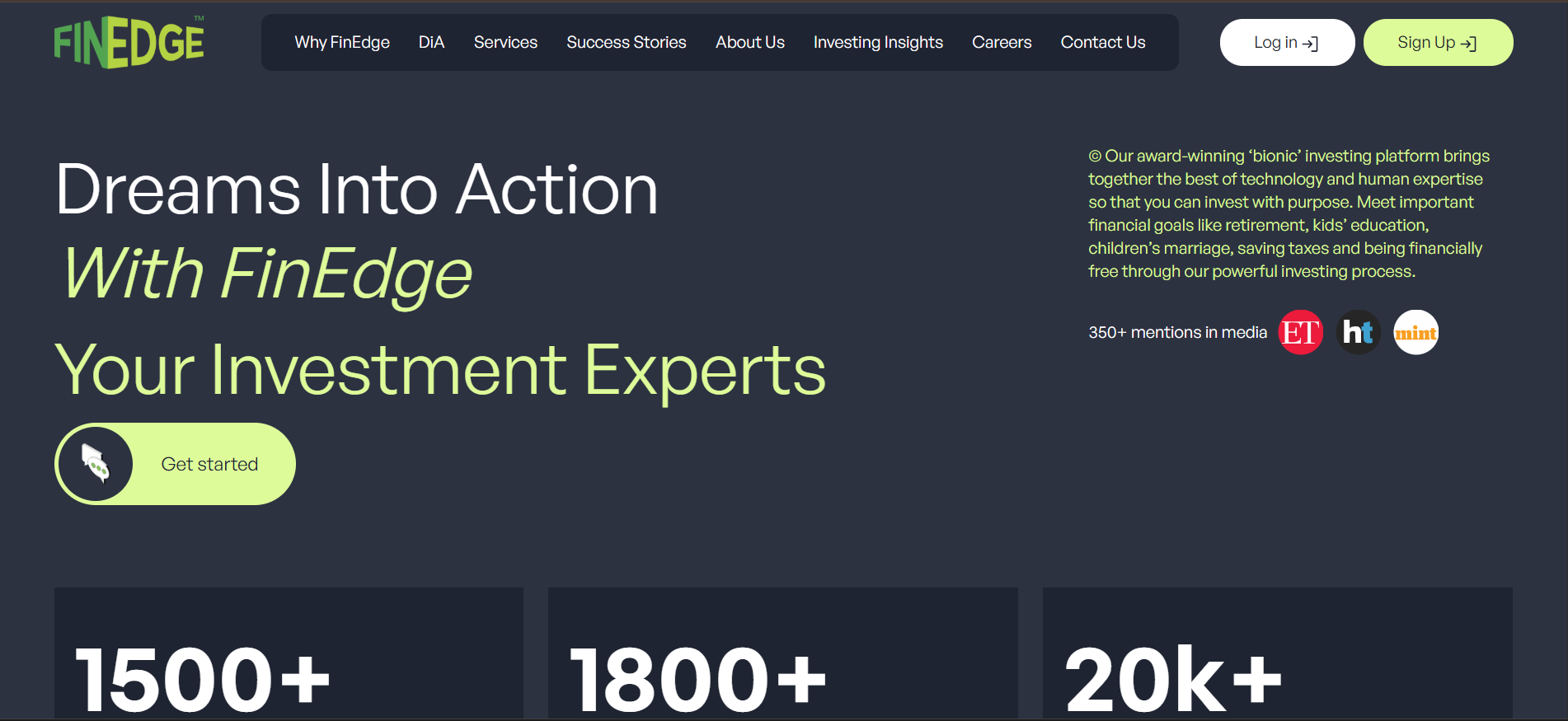Open the About Us page
The height and width of the screenshot is (721, 1568).
point(750,42)
